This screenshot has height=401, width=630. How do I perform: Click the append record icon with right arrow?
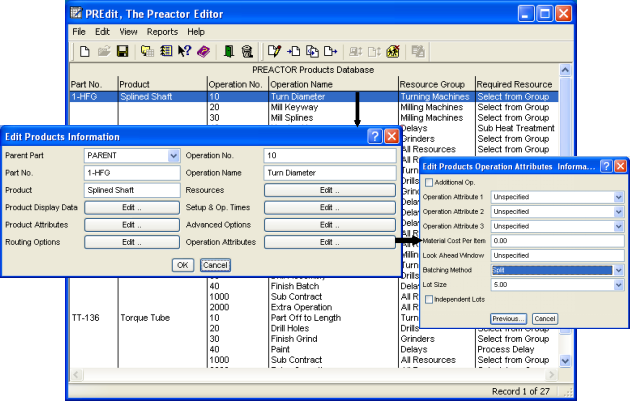click(331, 51)
